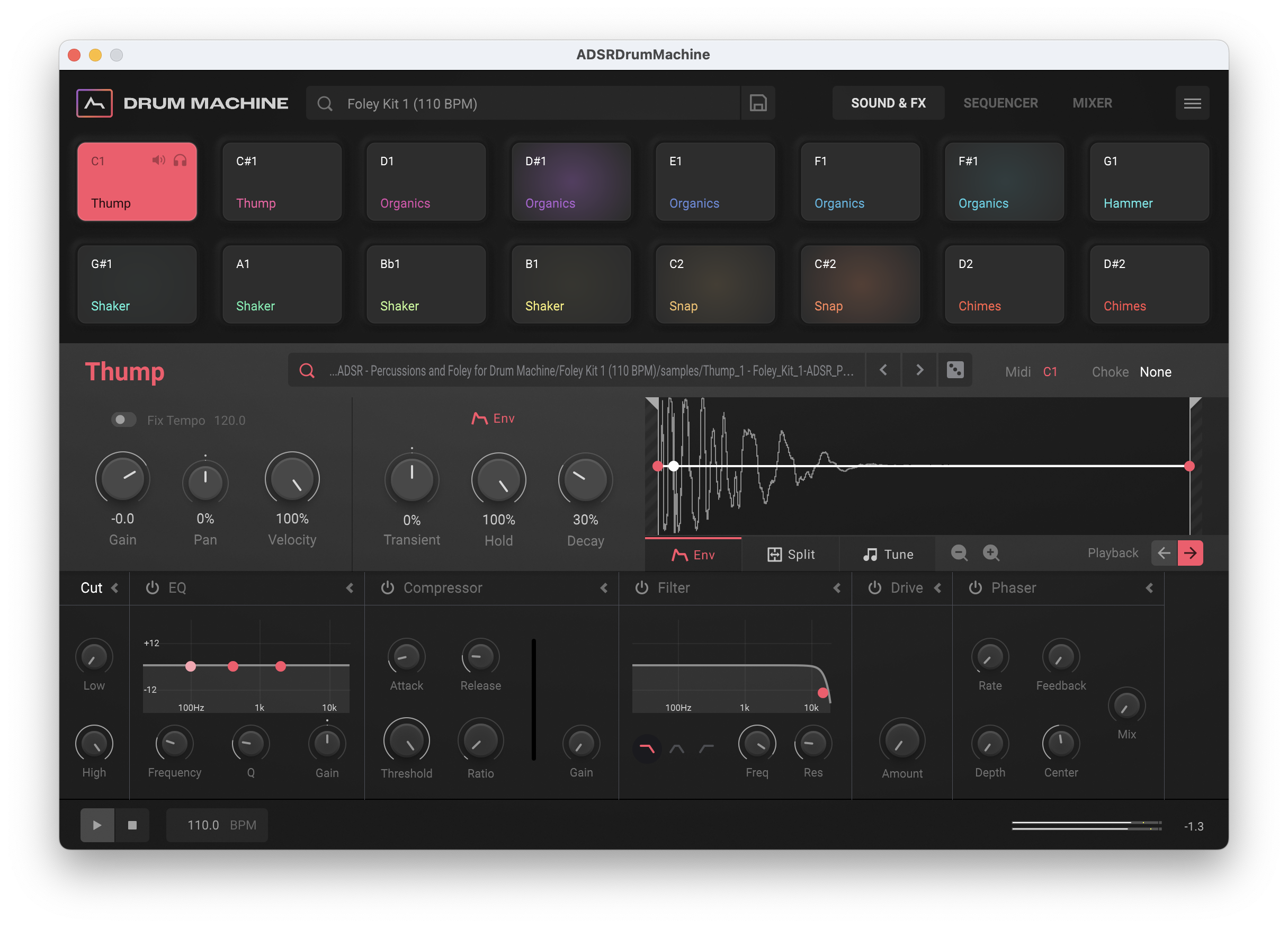This screenshot has height=928, width=1288.
Task: Select the low-pass filter shape icon
Action: [647, 748]
